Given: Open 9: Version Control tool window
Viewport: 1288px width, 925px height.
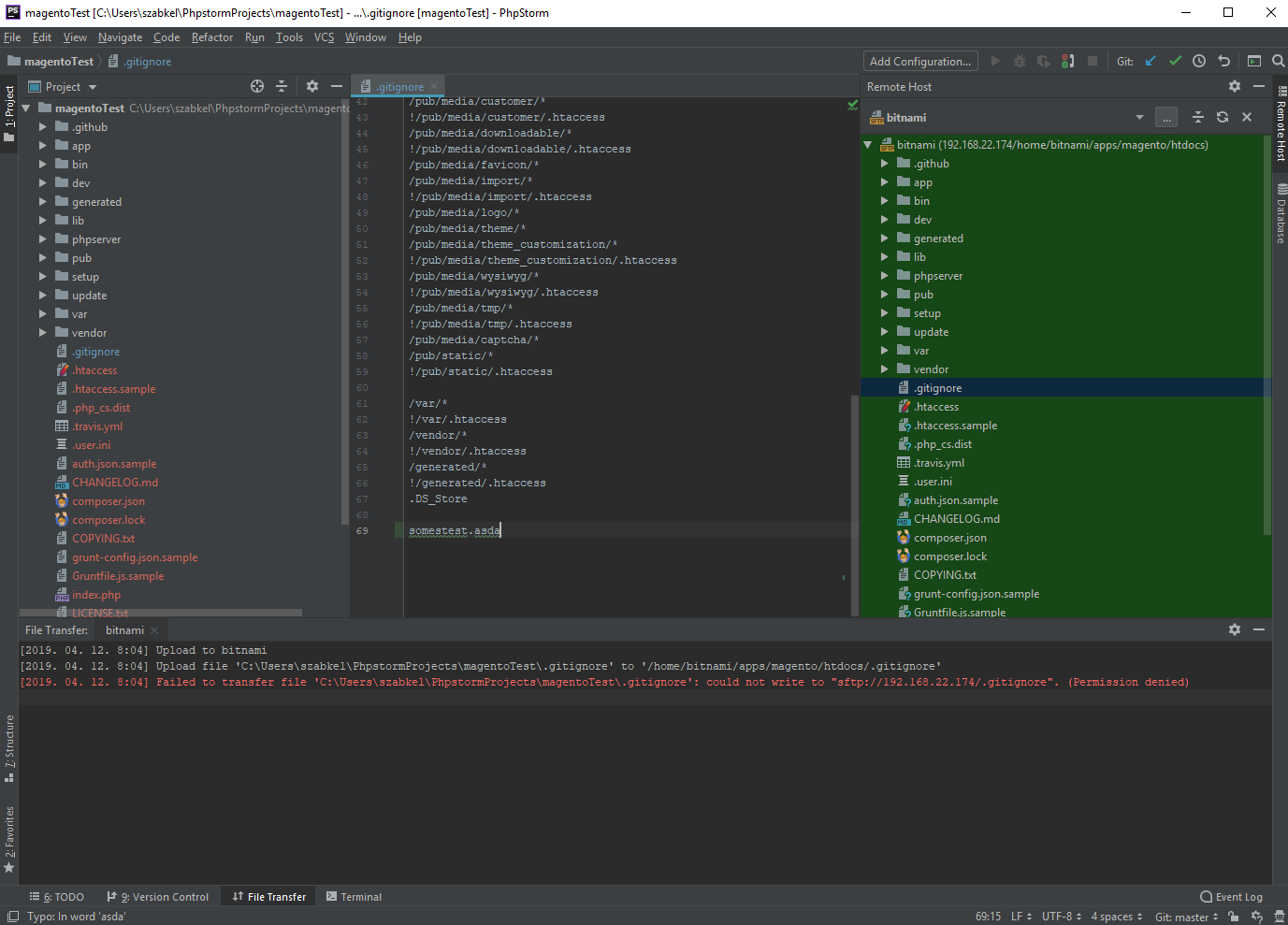Looking at the screenshot, I should [x=157, y=896].
